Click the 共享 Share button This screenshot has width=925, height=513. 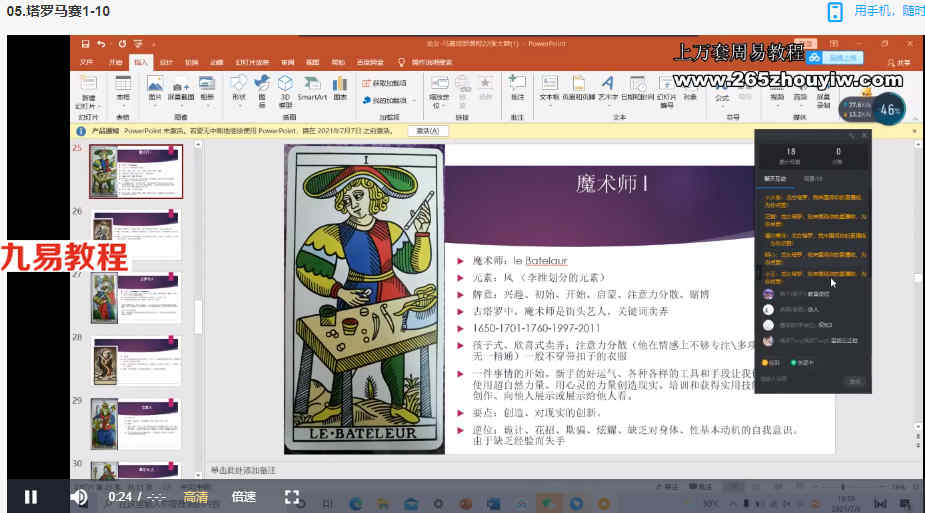point(899,62)
